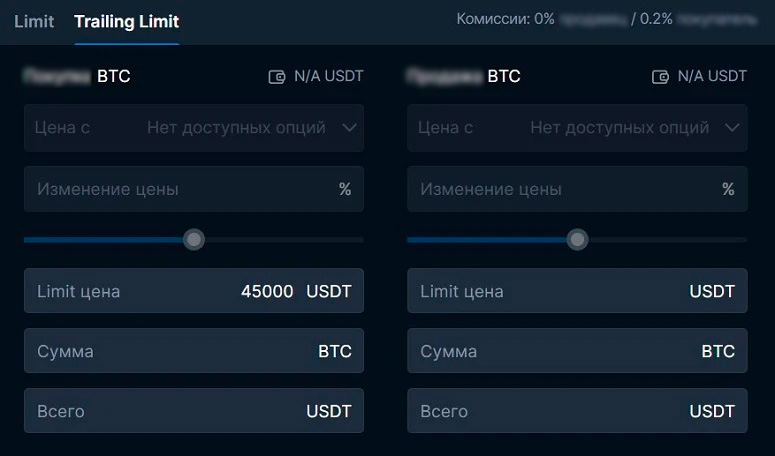Click the sell-side 'Сумма' BTC field
This screenshot has width=775, height=456.
click(x=576, y=351)
